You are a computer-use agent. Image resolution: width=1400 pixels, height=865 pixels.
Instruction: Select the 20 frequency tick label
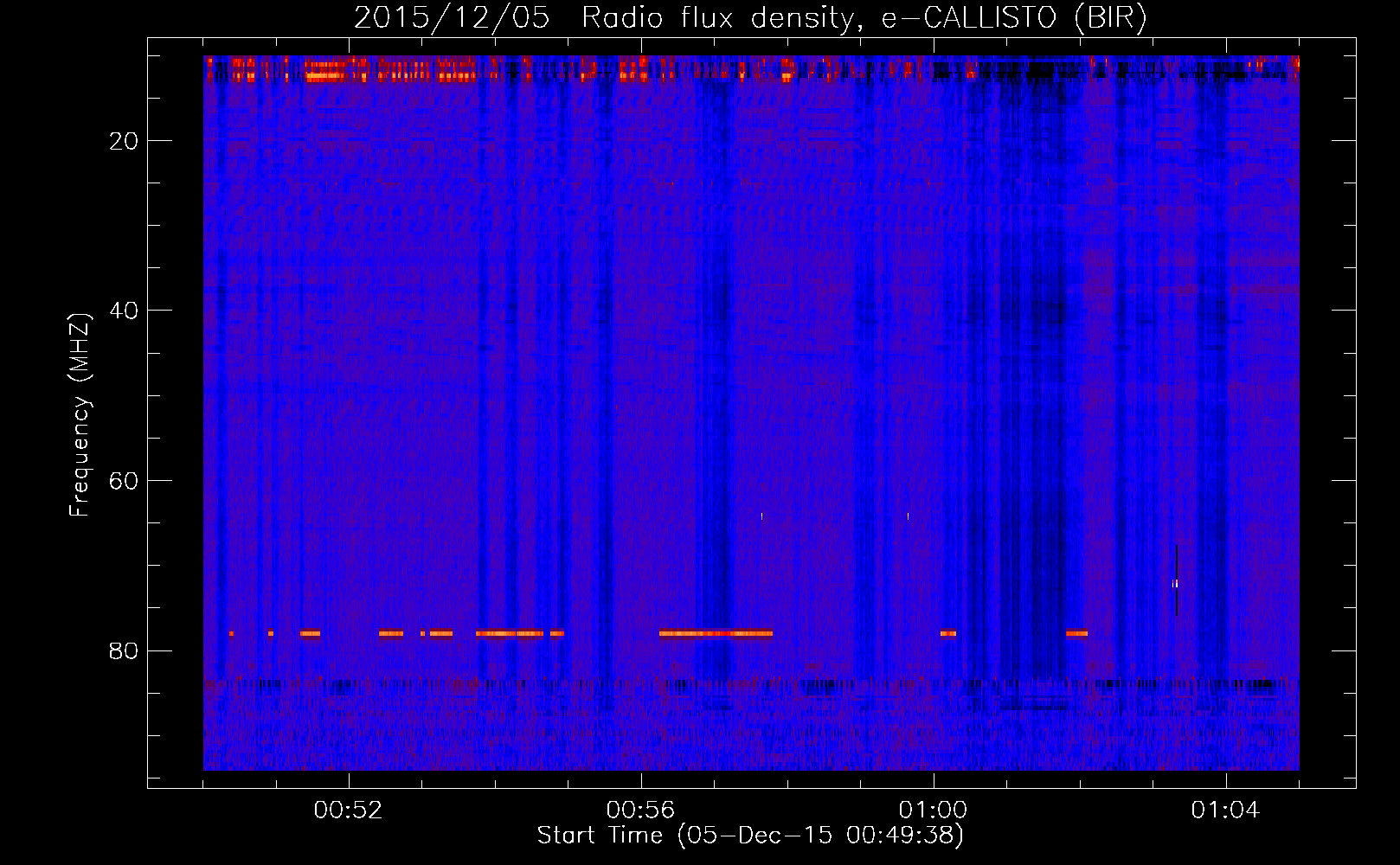[125, 141]
